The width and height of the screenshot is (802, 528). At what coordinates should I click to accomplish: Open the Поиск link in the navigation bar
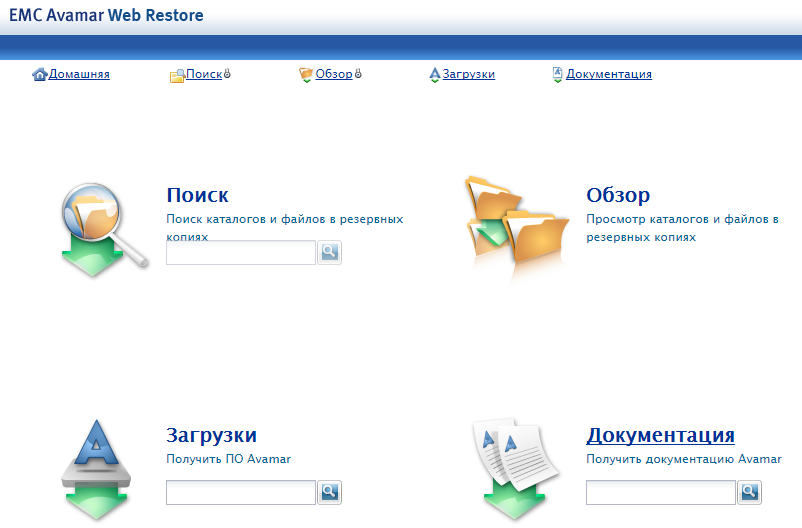click(x=204, y=74)
